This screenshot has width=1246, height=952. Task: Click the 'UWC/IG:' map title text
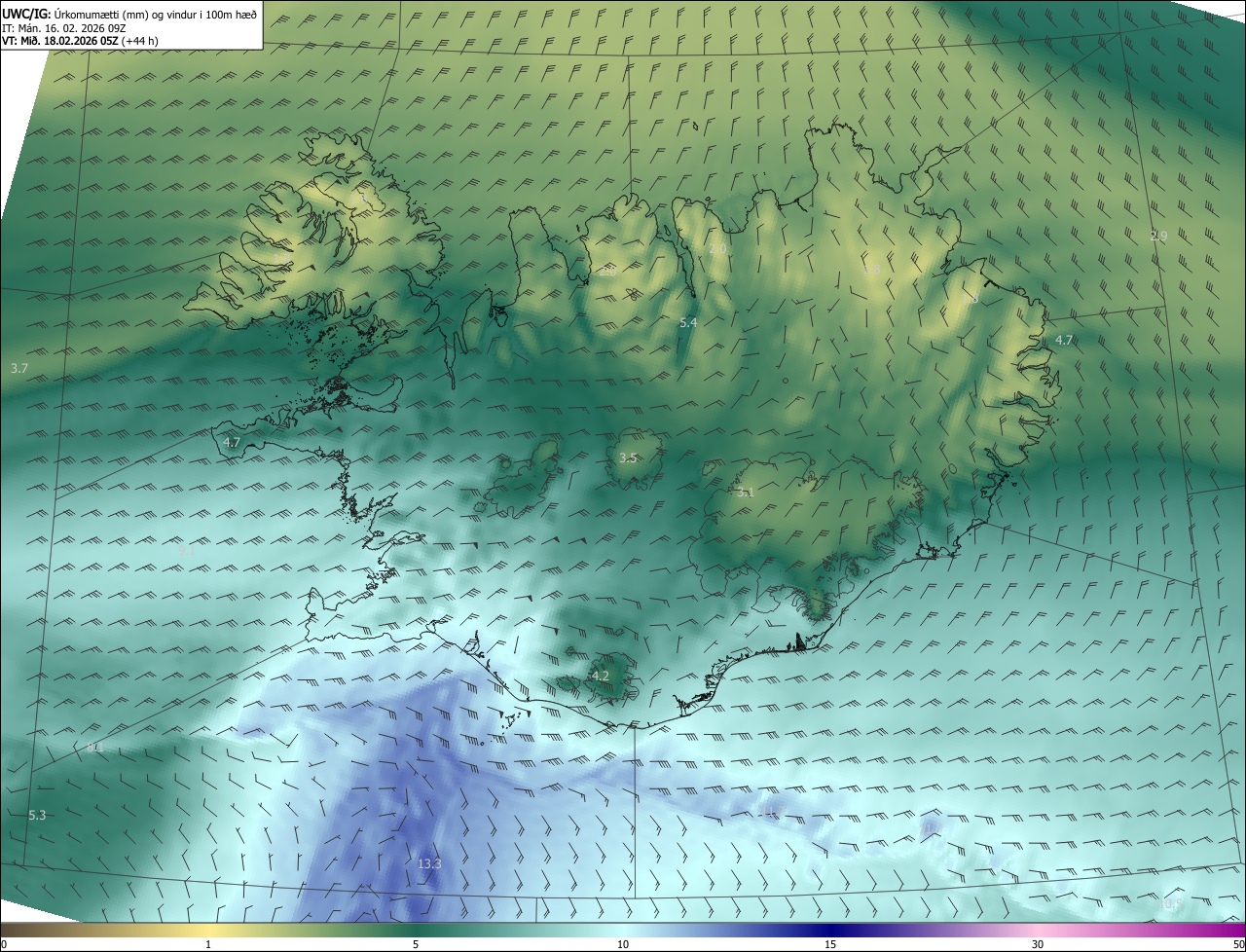pos(26,14)
